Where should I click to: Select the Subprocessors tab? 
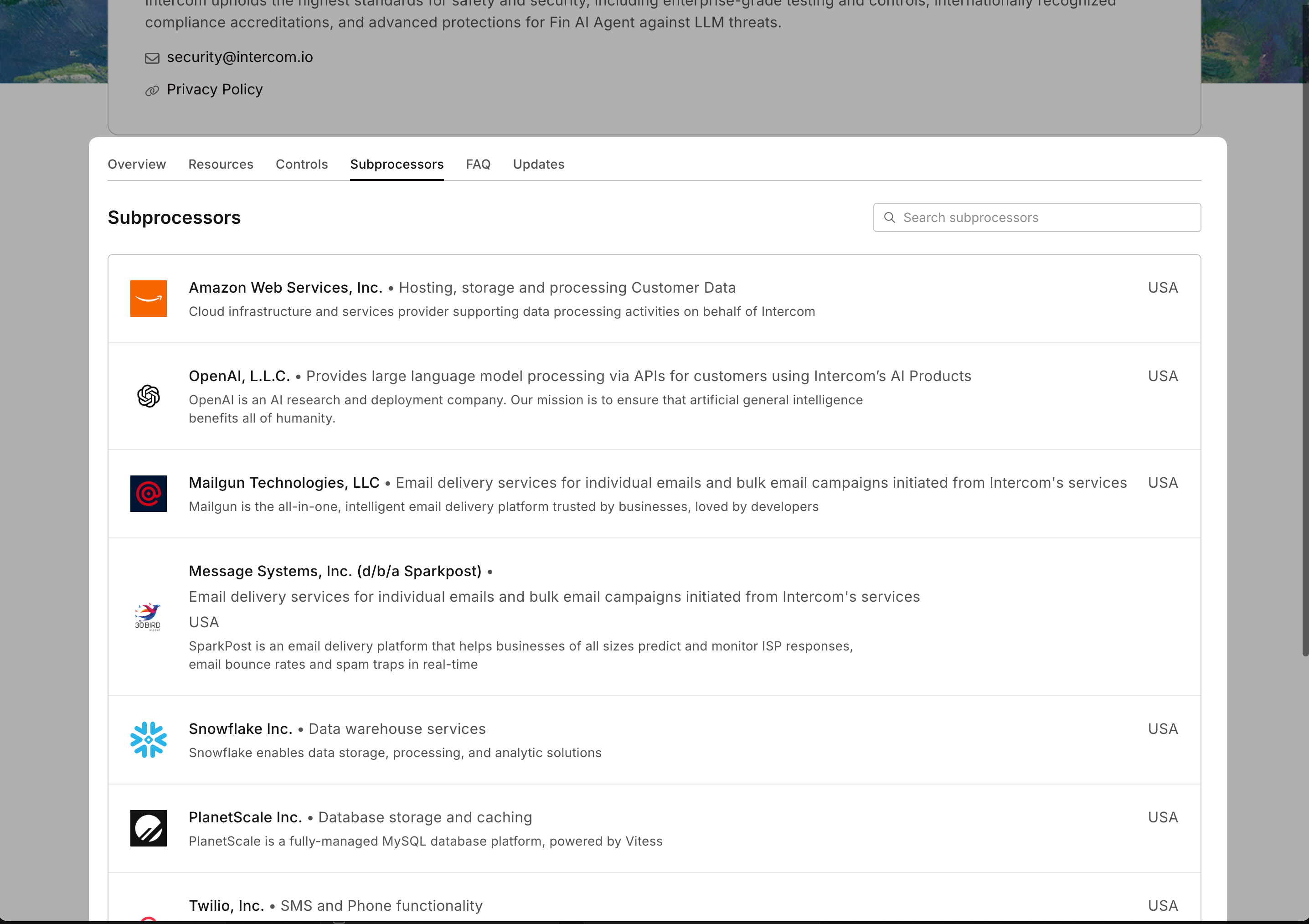pos(397,164)
